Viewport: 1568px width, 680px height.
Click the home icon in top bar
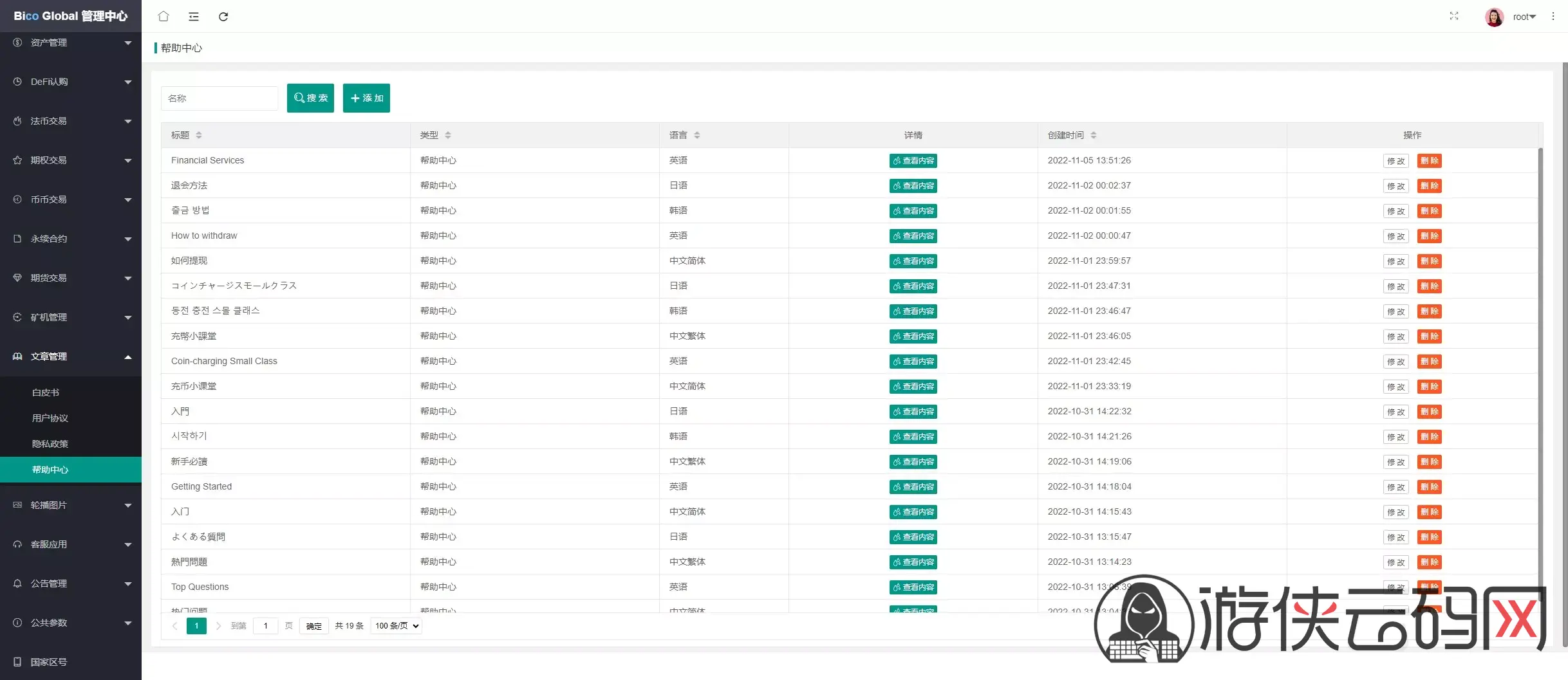tap(163, 16)
